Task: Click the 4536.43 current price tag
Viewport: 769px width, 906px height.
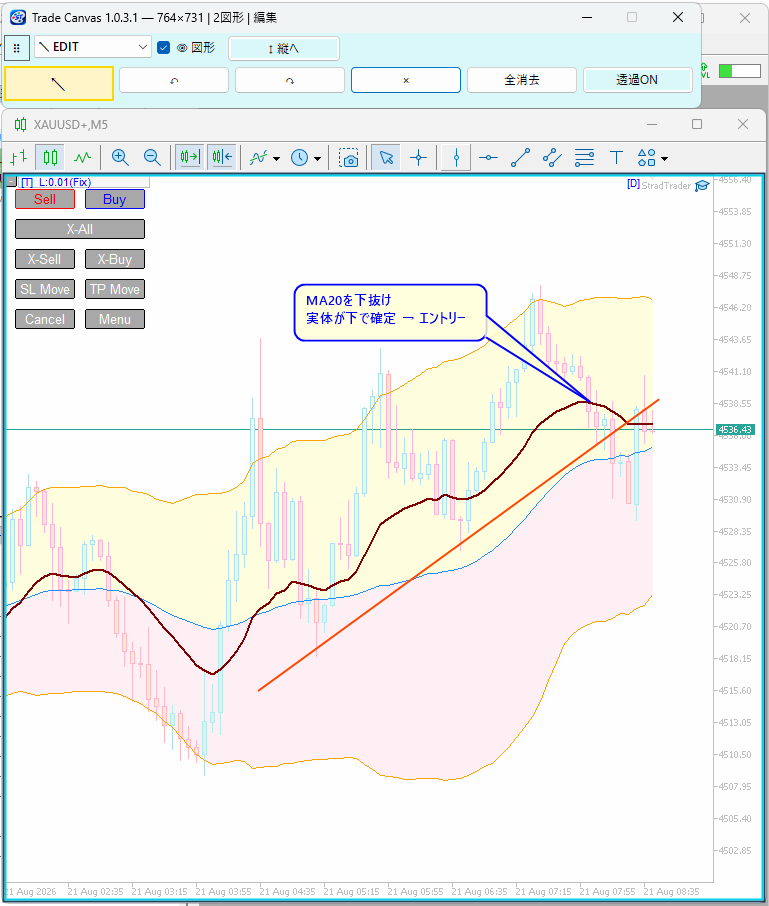Action: click(735, 430)
